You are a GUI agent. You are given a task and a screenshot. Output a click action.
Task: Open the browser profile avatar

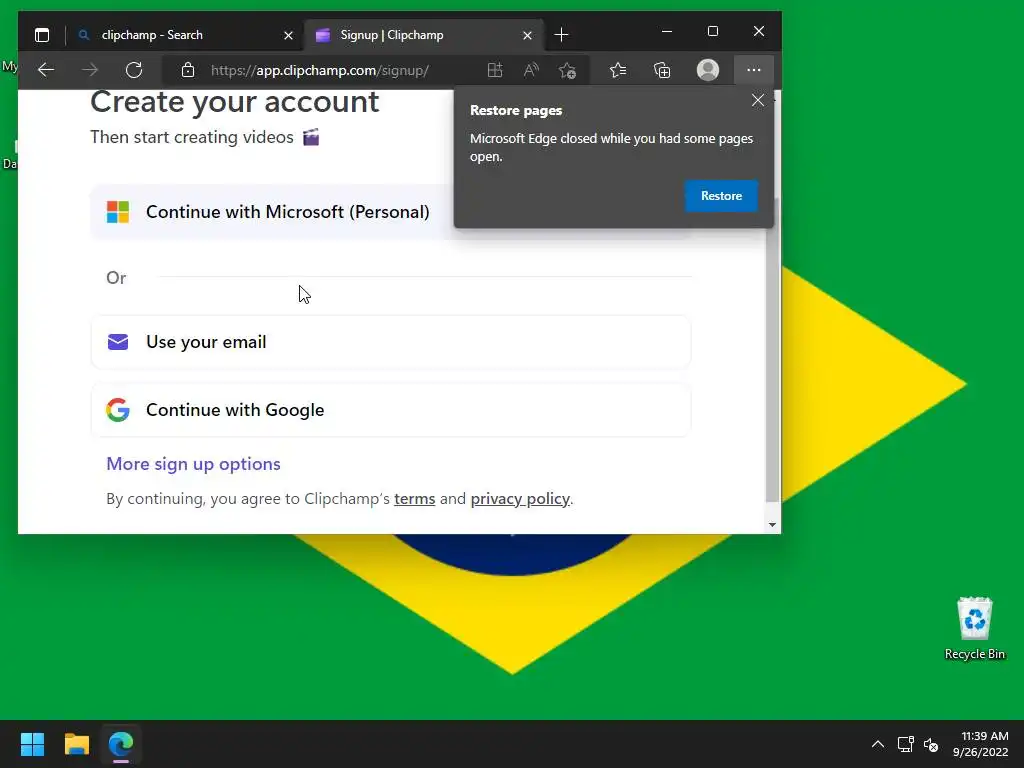click(708, 70)
